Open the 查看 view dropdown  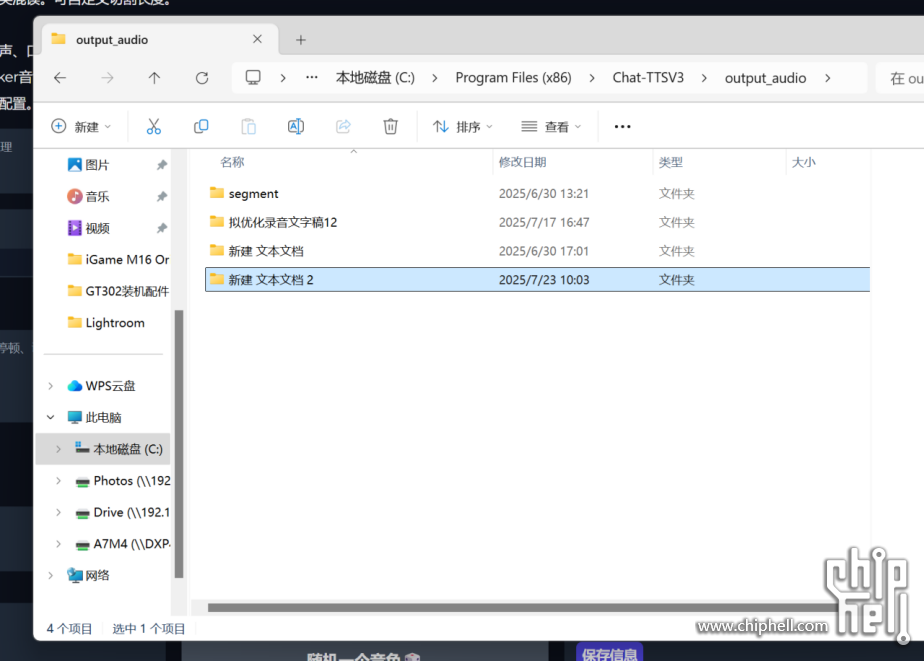click(x=551, y=126)
